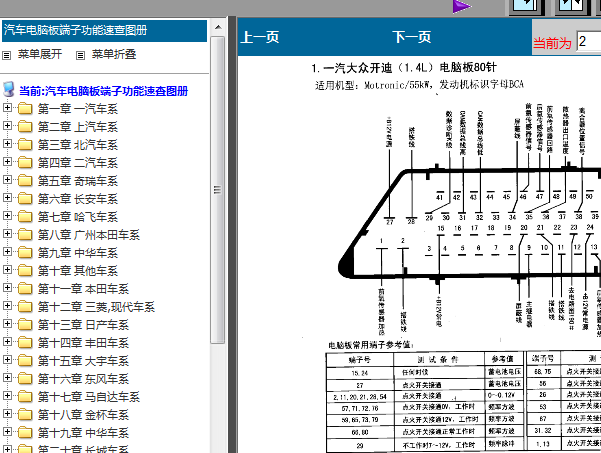Click the 菜单展开 link text
601x453 pixels.
(40, 54)
